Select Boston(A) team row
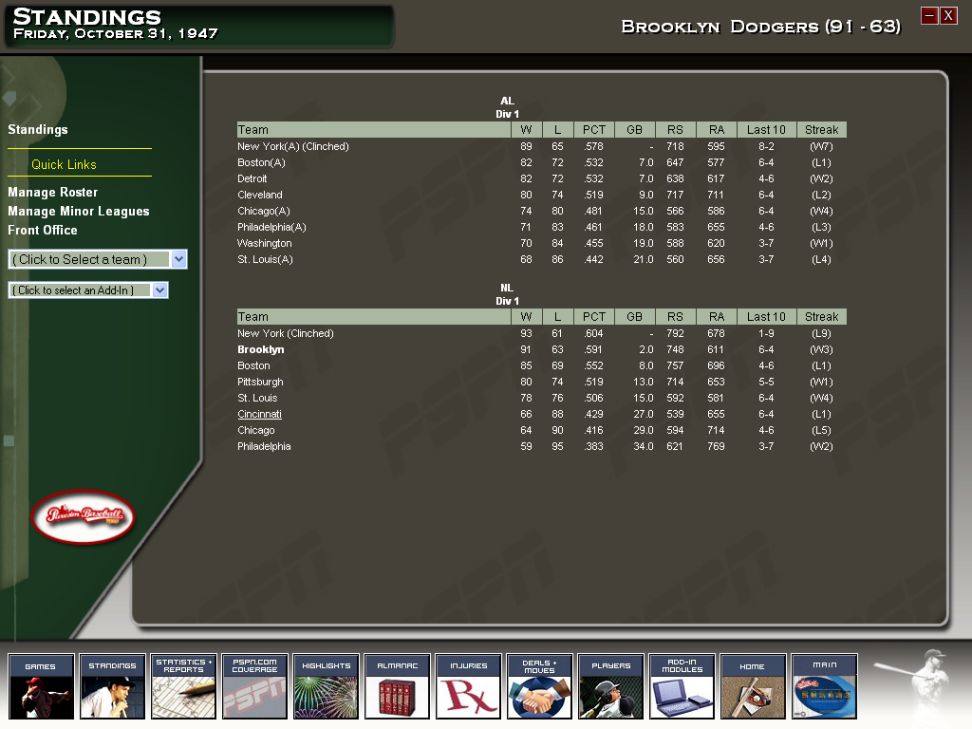Image resolution: width=972 pixels, height=729 pixels. pyautogui.click(x=541, y=162)
